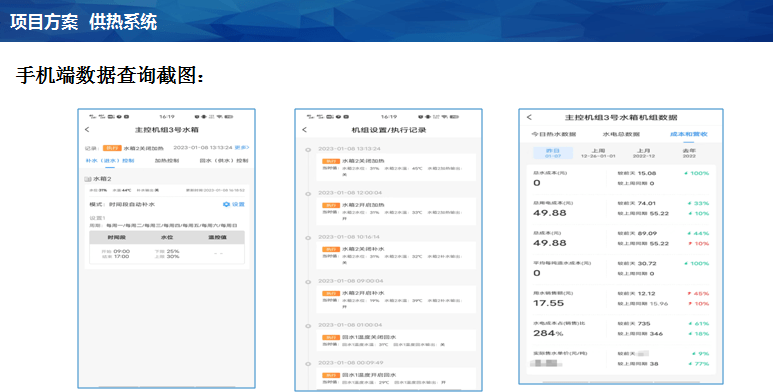Open the 成本和营收 tab
Screen dimensions: 773x392
[688, 134]
